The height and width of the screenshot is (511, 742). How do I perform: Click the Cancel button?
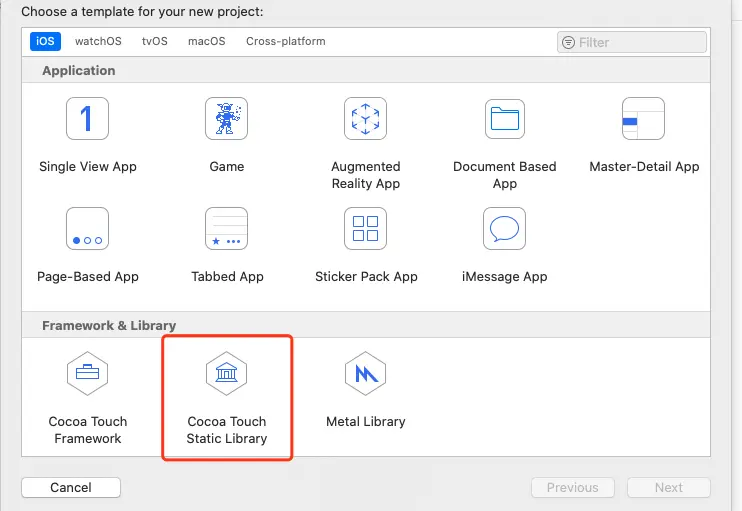[71, 487]
